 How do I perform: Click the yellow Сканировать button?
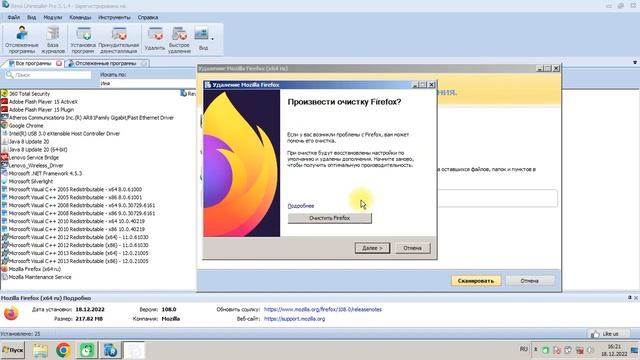[476, 281]
